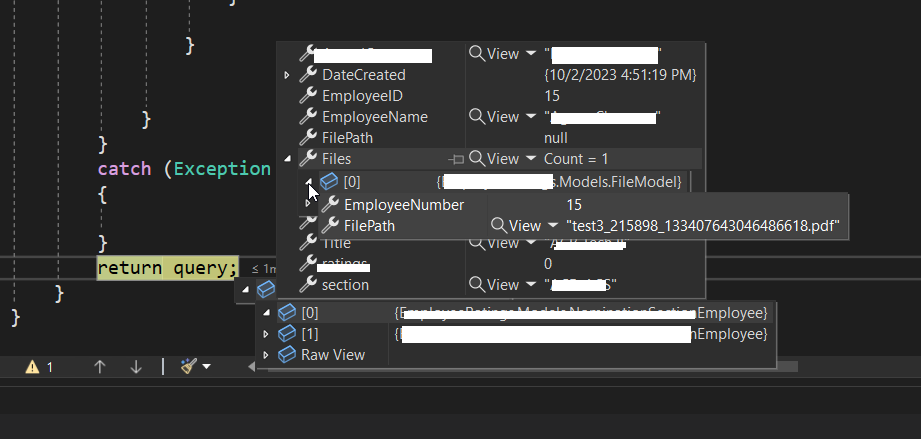921x439 pixels.
Task: Collapse the Files property node
Action: coord(287,159)
